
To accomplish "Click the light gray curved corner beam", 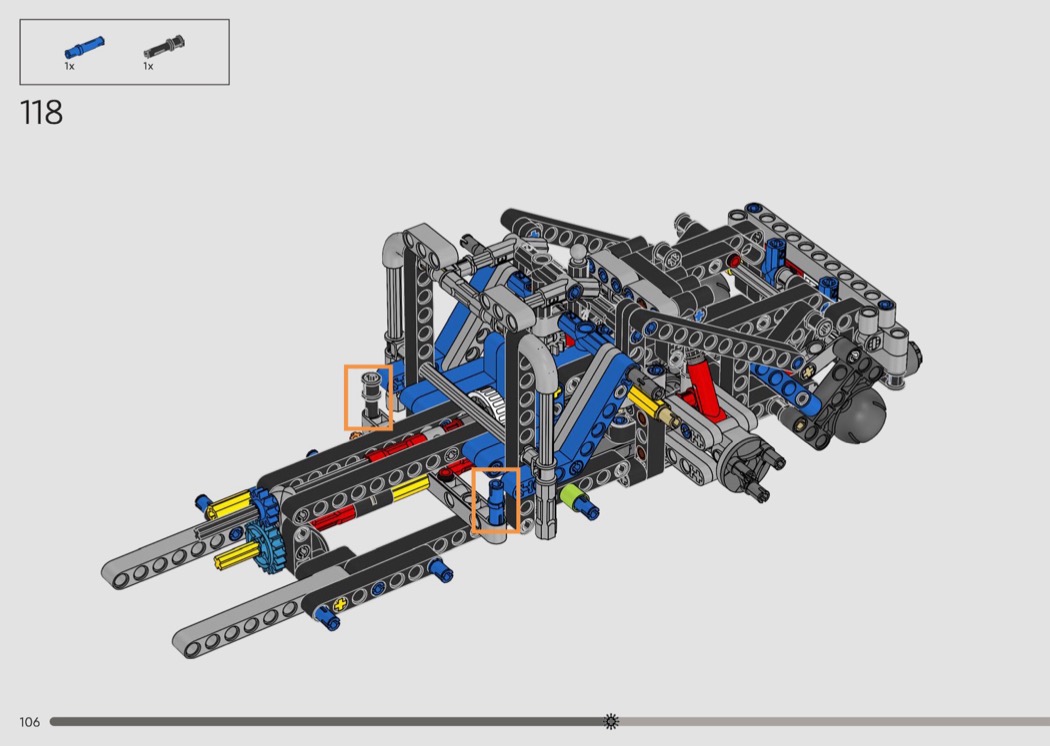I will (401, 247).
